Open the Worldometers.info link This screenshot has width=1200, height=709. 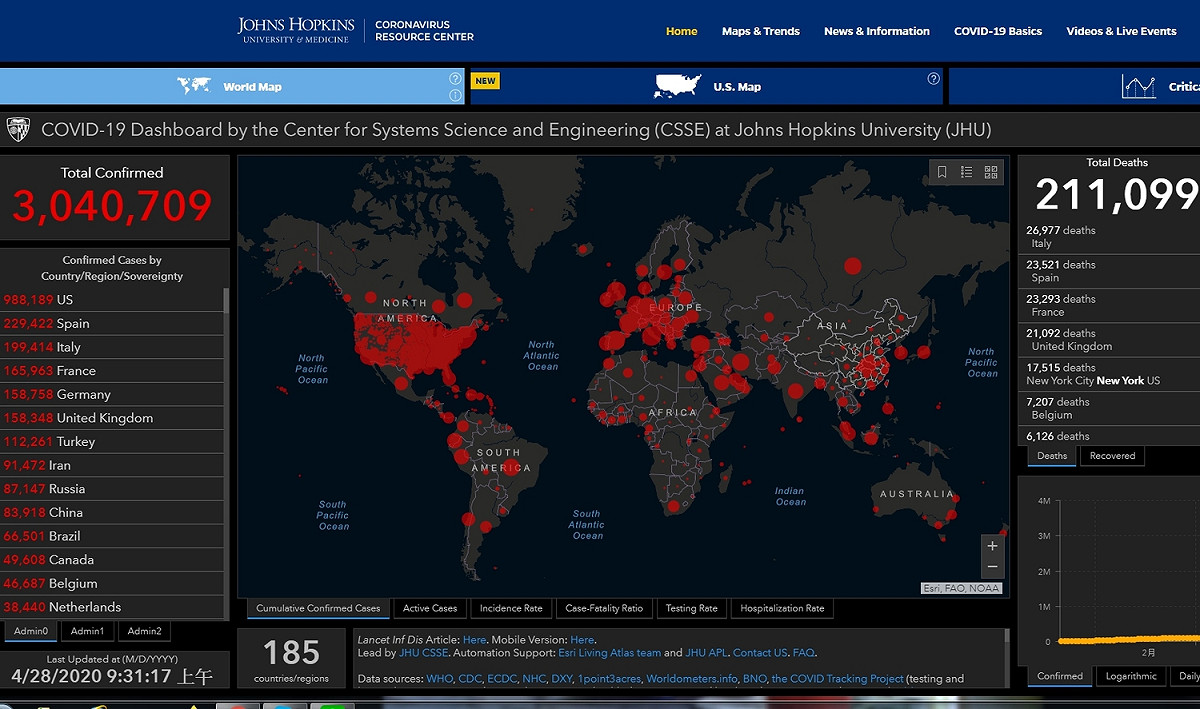click(x=692, y=679)
